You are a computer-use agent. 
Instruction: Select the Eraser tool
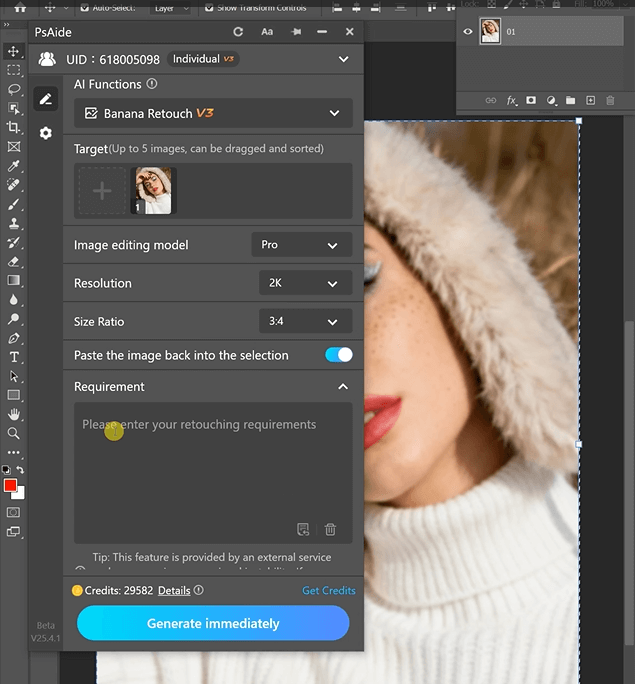14,262
